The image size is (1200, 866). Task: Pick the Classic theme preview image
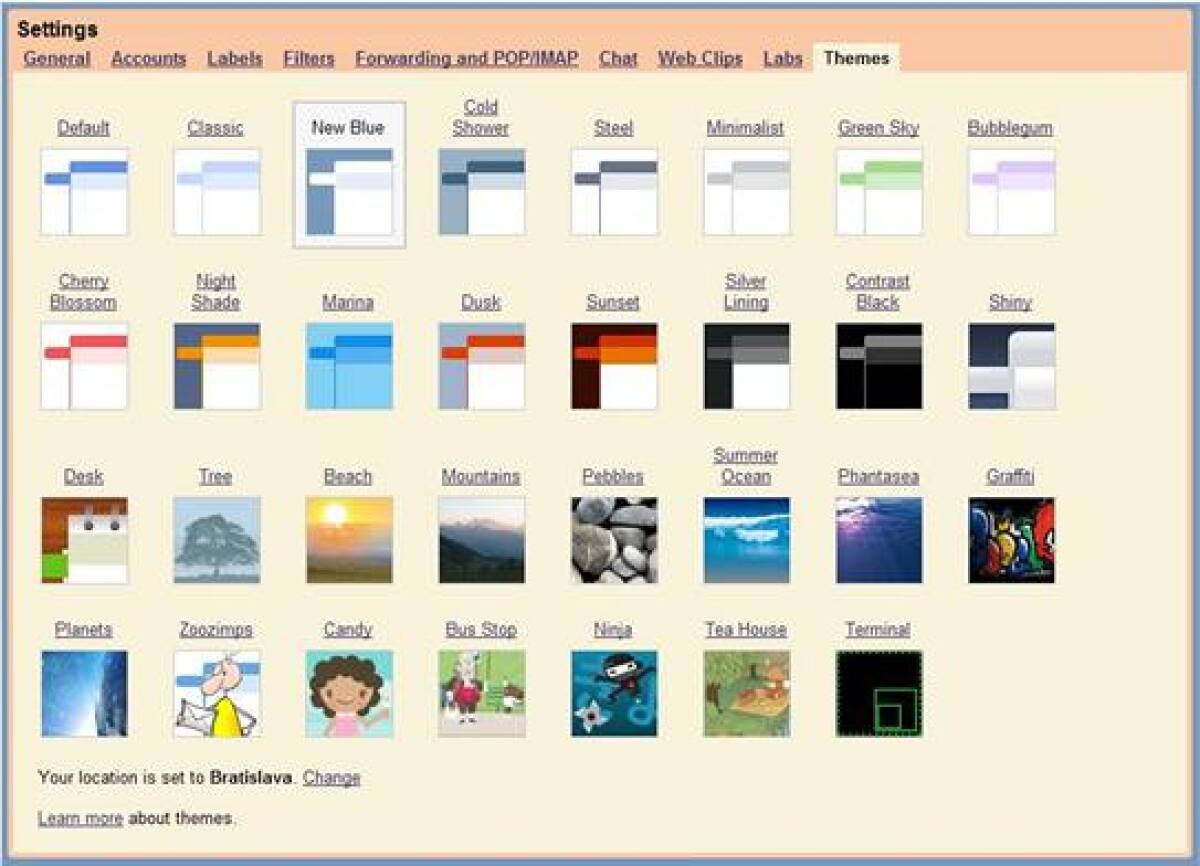pyautogui.click(x=217, y=192)
